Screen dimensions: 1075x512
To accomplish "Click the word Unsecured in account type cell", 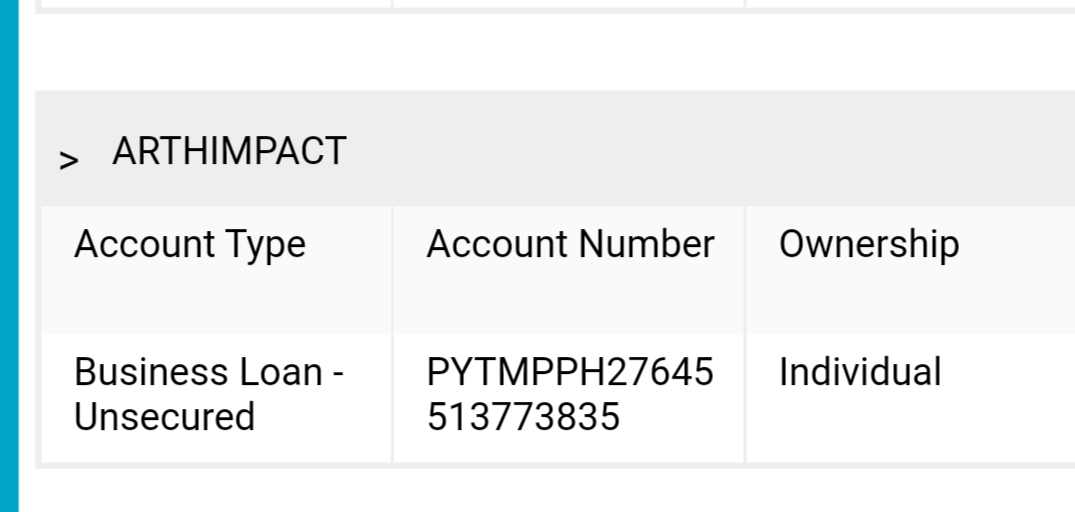I will 164,417.
